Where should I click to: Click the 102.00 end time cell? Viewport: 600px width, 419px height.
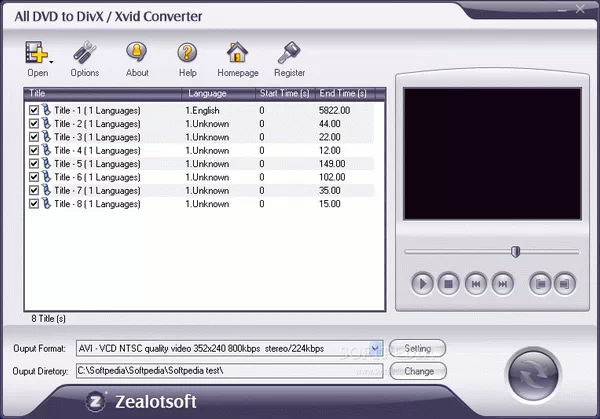pyautogui.click(x=332, y=177)
